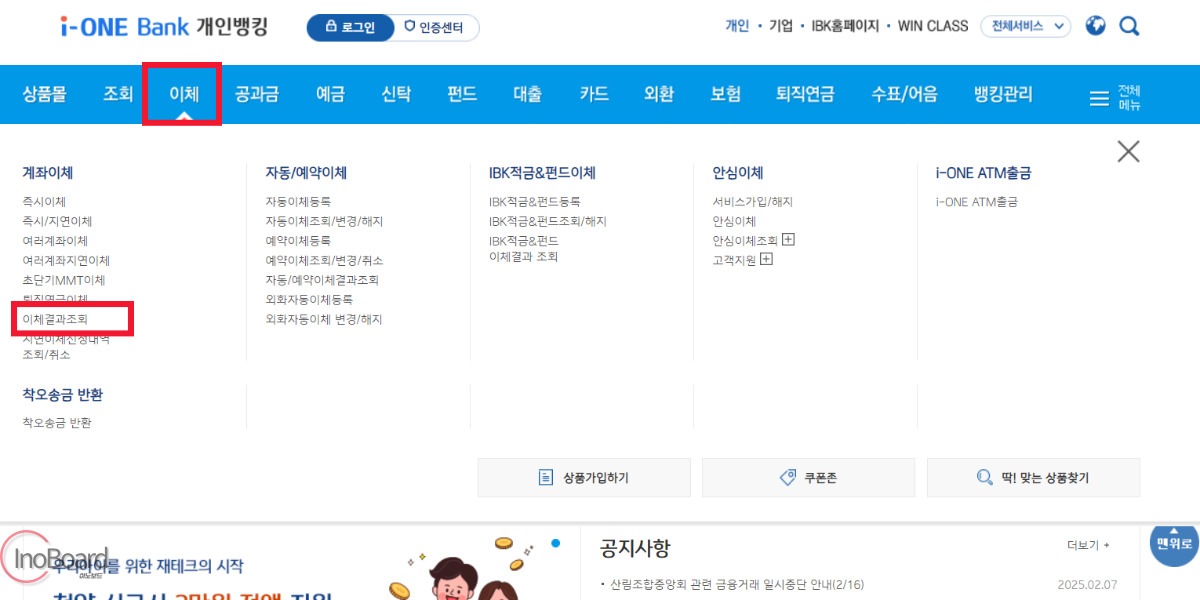Image resolution: width=1200 pixels, height=600 pixels.
Task: Open the 전체서비스 dropdown
Action: click(1025, 27)
